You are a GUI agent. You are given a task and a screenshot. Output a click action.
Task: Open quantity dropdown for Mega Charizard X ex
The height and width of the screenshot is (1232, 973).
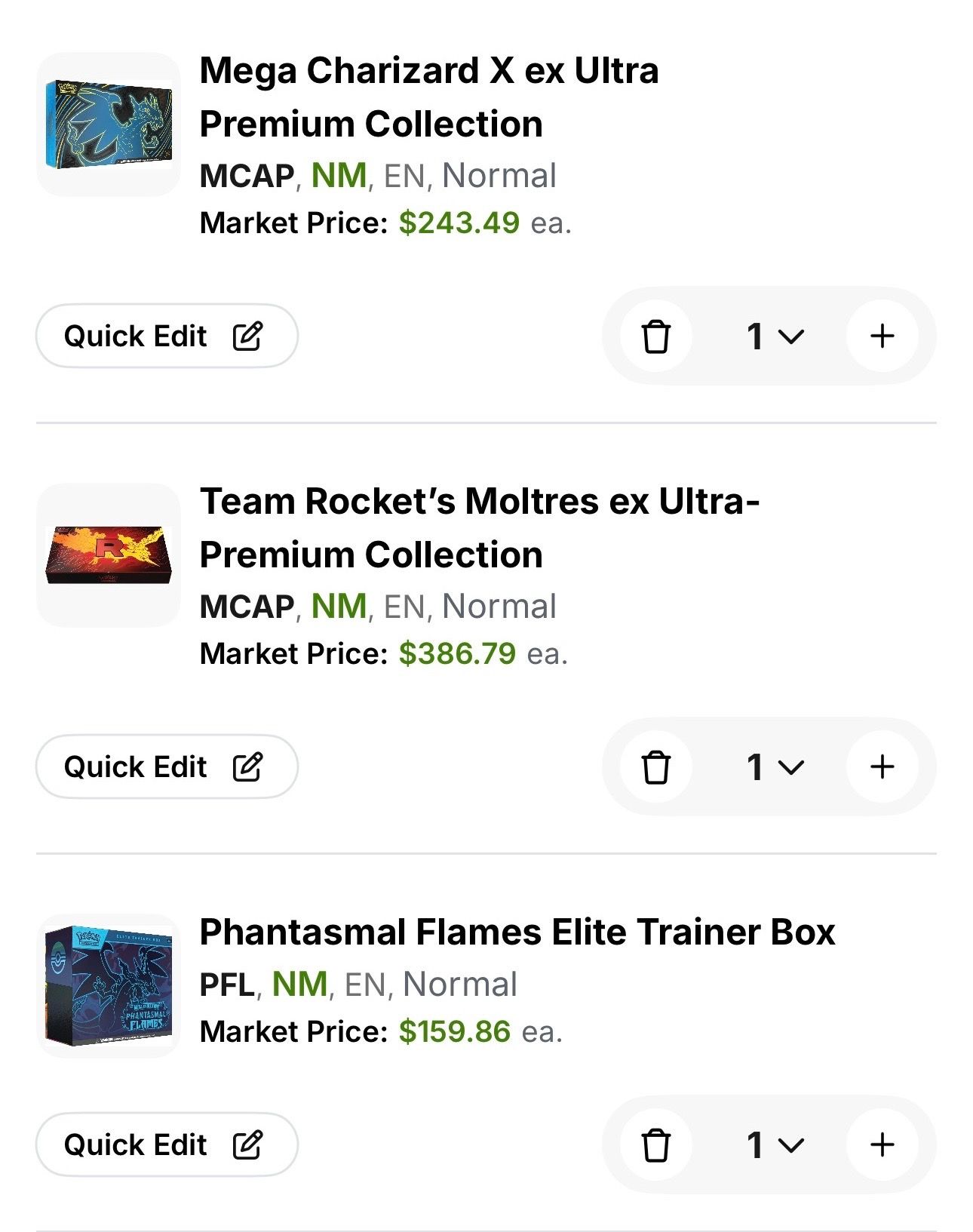775,336
